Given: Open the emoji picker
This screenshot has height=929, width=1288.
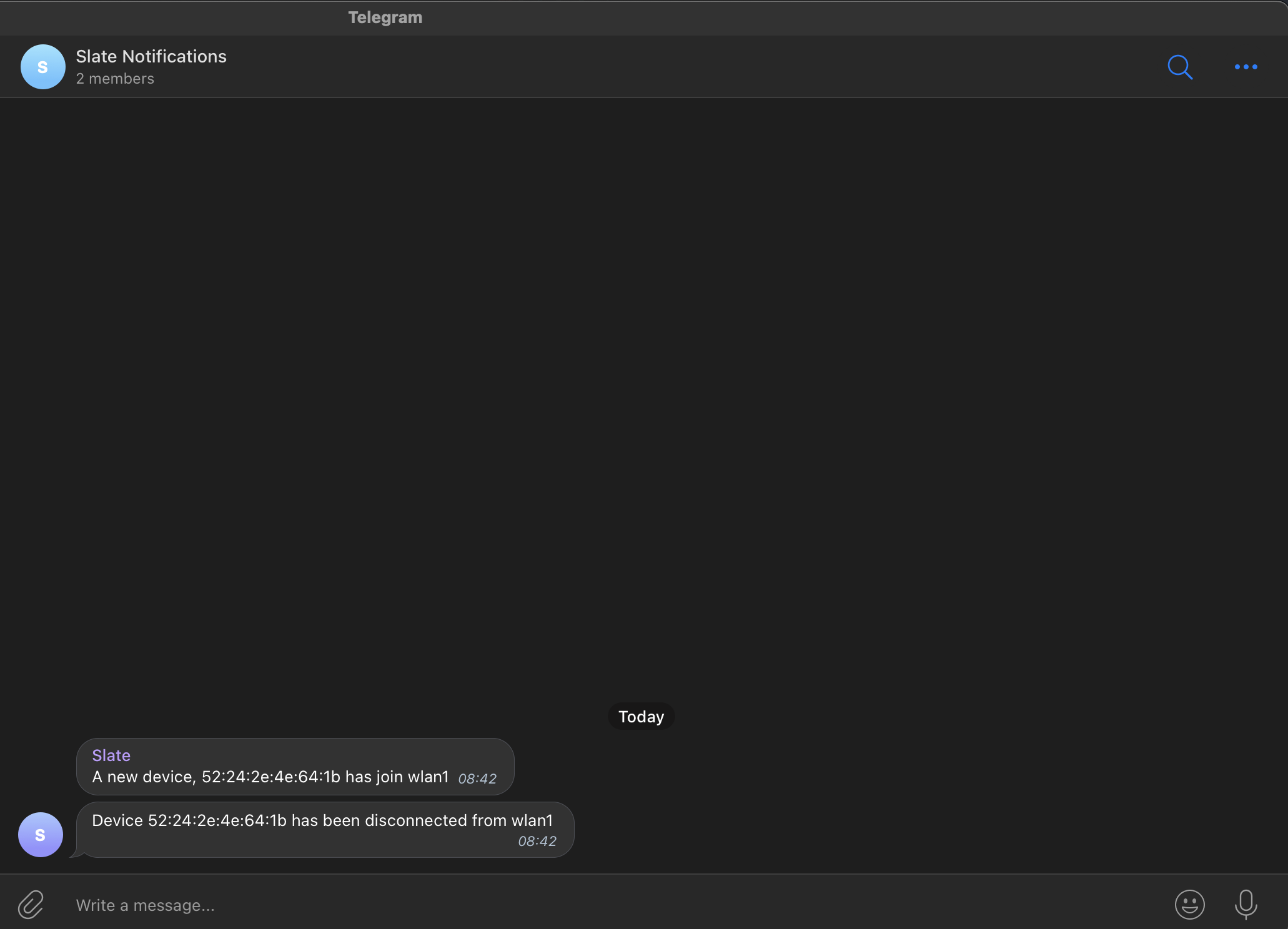Looking at the screenshot, I should pos(1189,904).
